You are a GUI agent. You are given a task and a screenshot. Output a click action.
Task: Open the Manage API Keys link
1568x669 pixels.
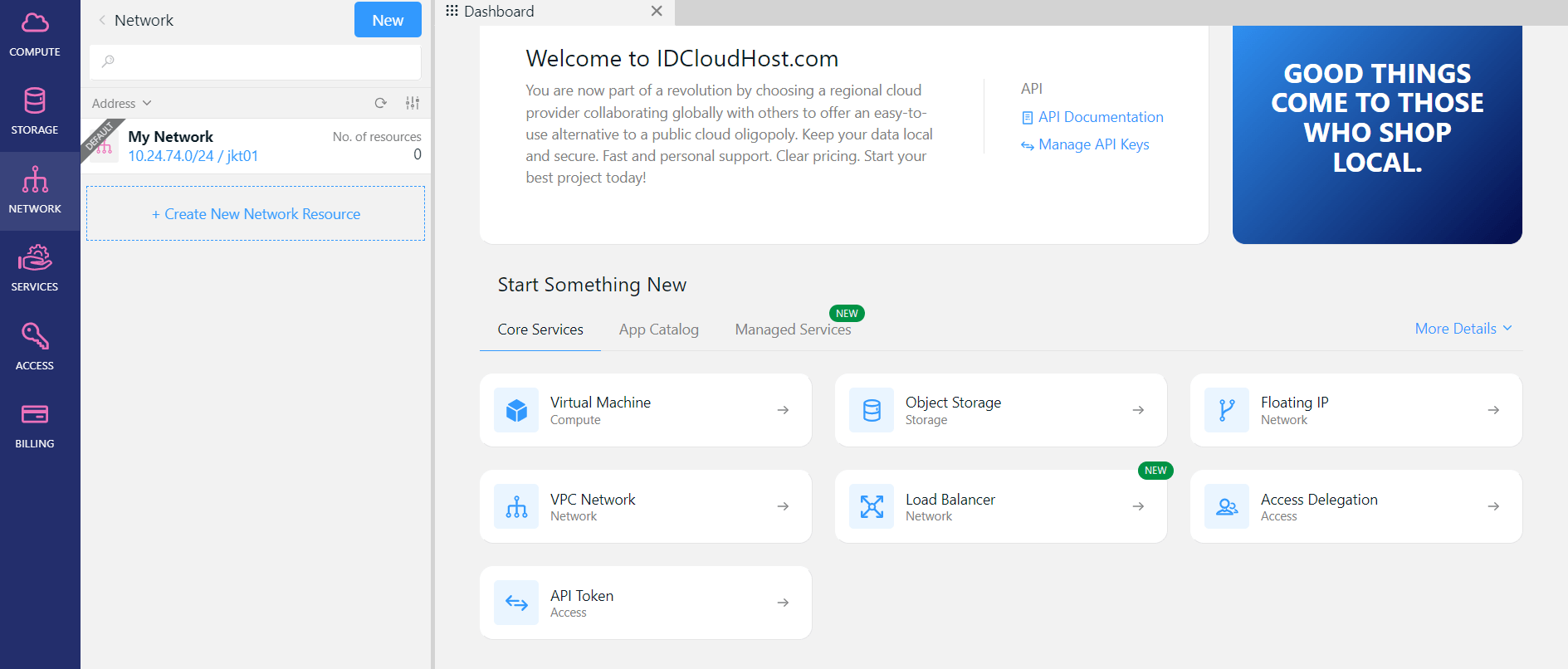[1093, 144]
